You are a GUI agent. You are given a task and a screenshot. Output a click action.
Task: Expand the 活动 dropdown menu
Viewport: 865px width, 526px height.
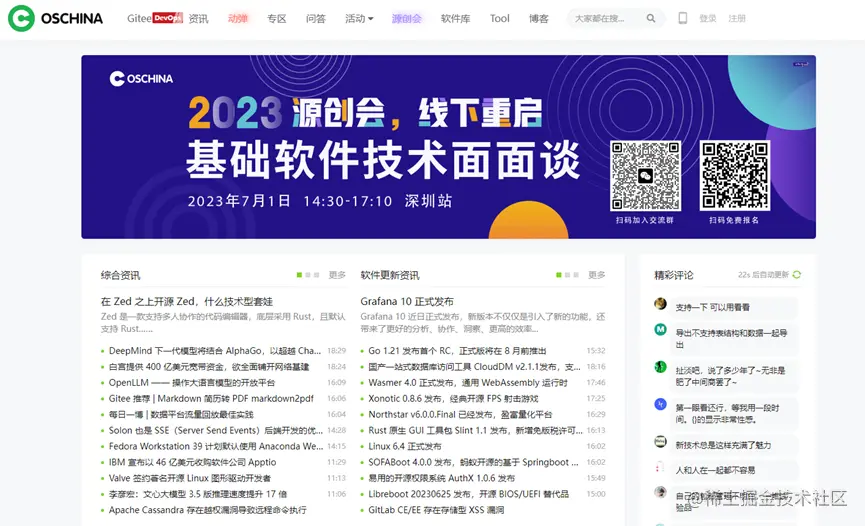pyautogui.click(x=359, y=19)
